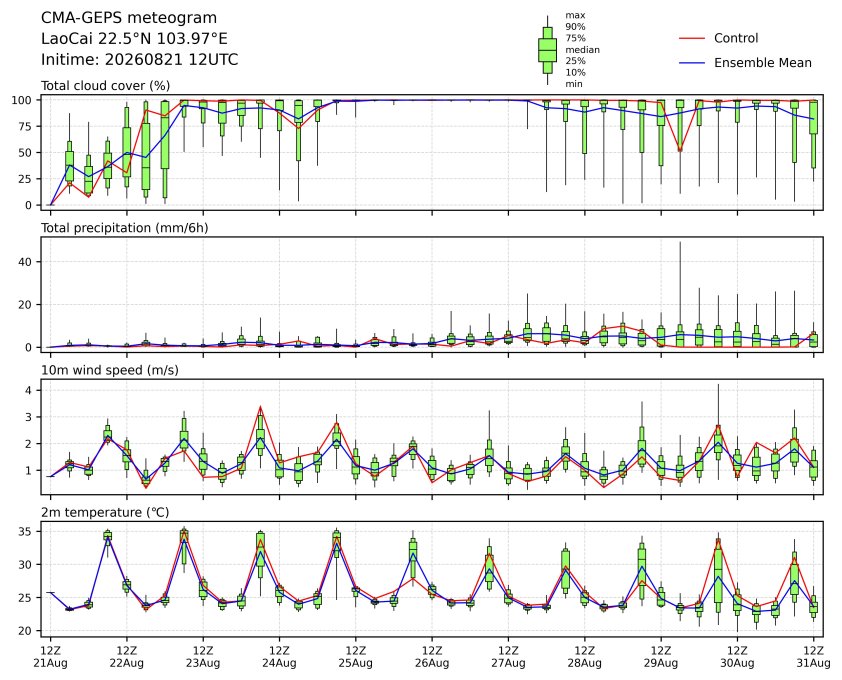
Task: Click the 'CMA-GEPS meteogram' title text
Action: click(x=129, y=18)
